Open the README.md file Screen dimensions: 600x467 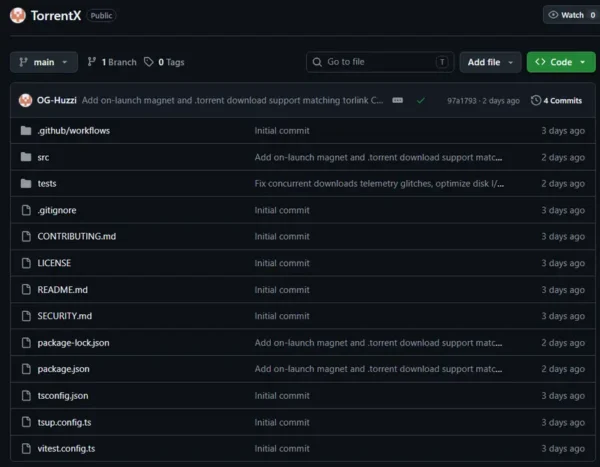point(62,290)
